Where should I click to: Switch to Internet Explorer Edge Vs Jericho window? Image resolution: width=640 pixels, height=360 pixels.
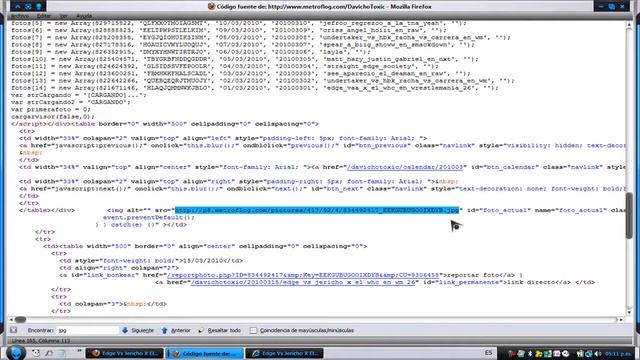(x=284, y=353)
